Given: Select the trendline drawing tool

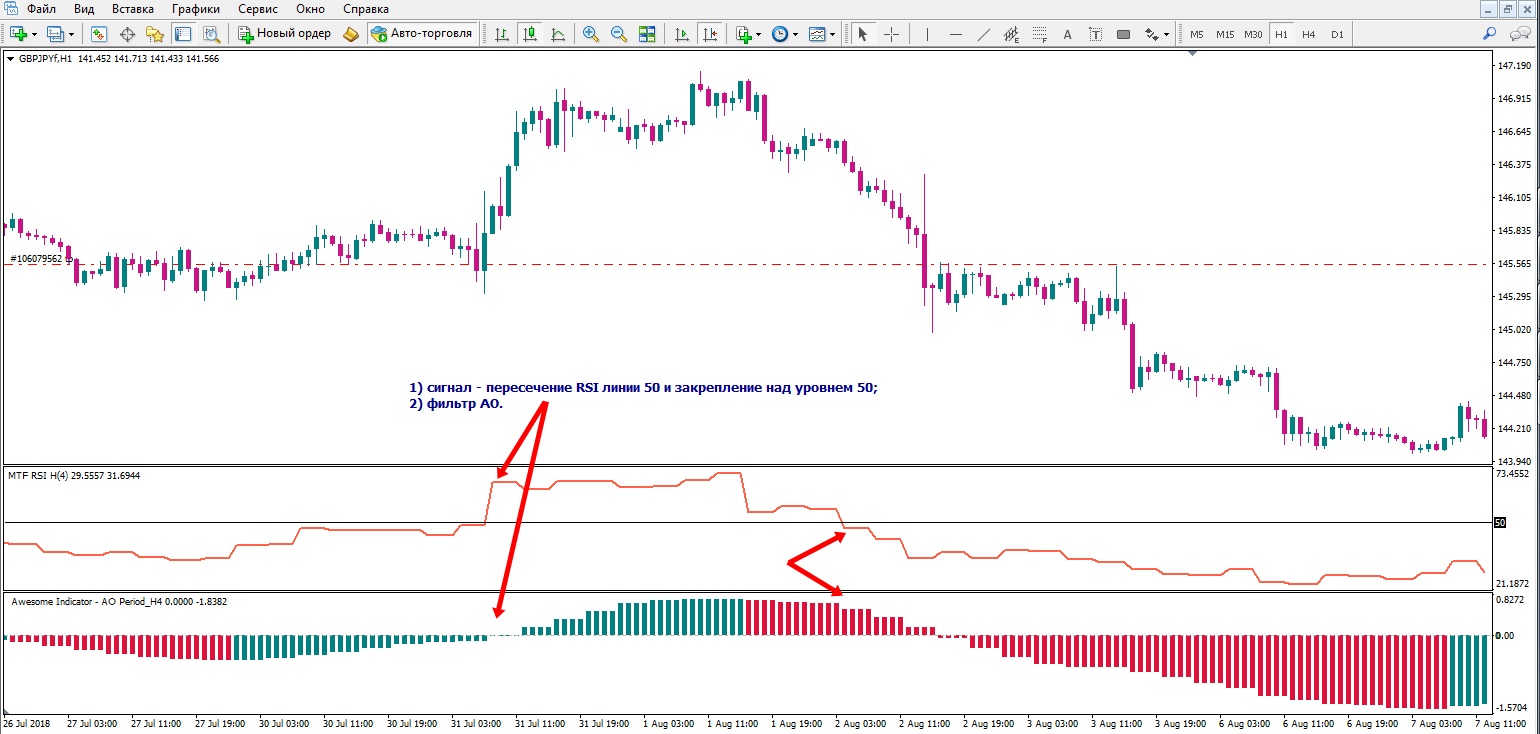Looking at the screenshot, I should coord(984,34).
